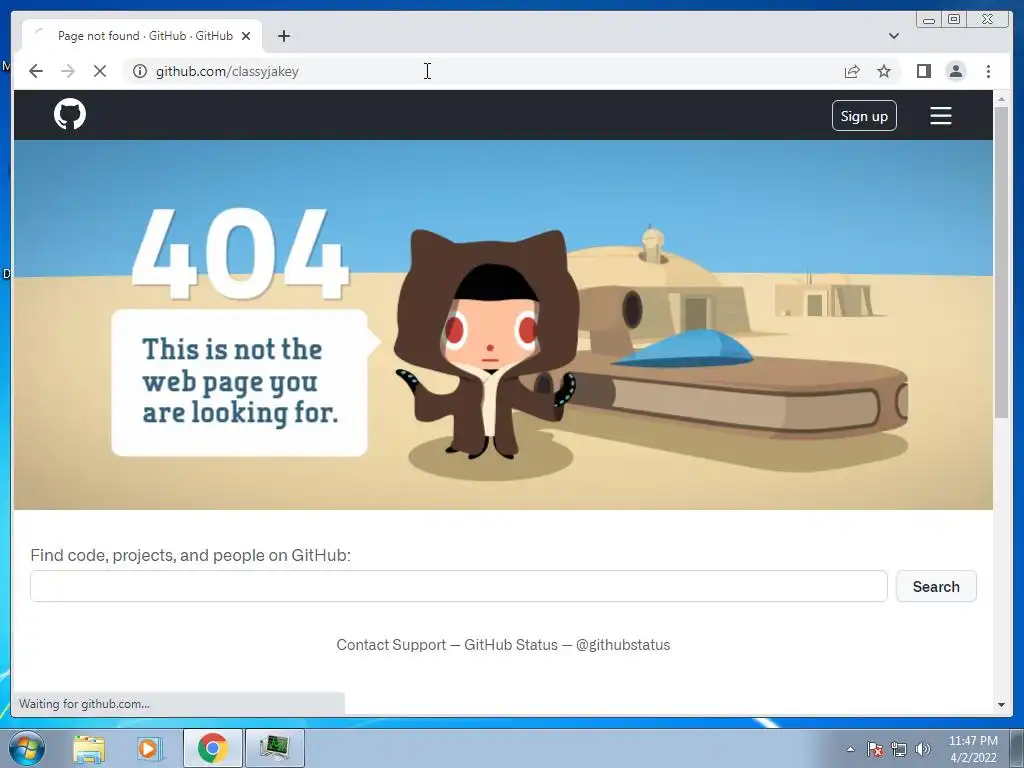Click the Chrome taskbar icon
The width and height of the screenshot is (1024, 768).
(x=212, y=748)
